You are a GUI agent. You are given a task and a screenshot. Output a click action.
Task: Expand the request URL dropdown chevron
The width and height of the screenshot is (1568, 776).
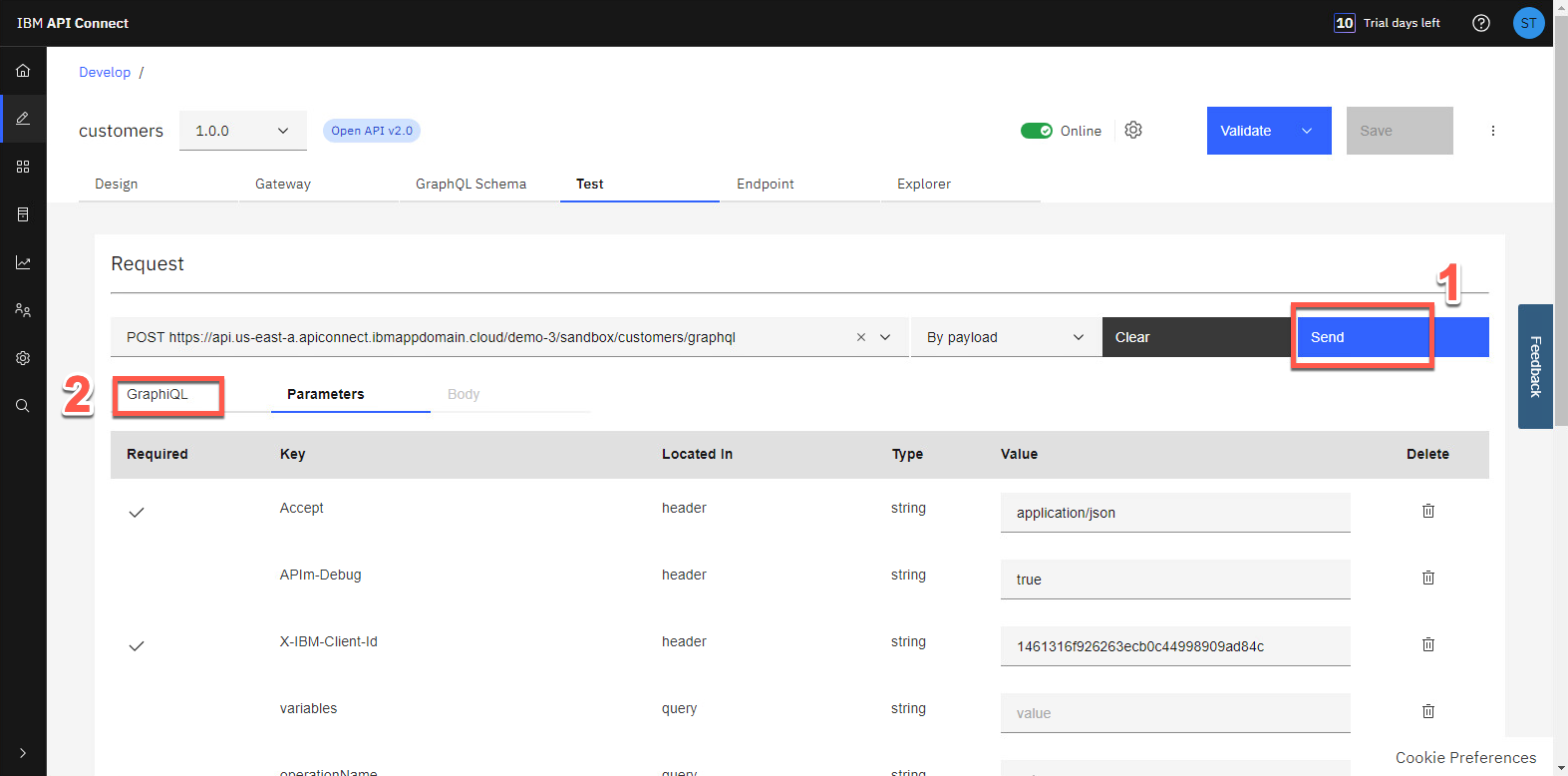(885, 337)
